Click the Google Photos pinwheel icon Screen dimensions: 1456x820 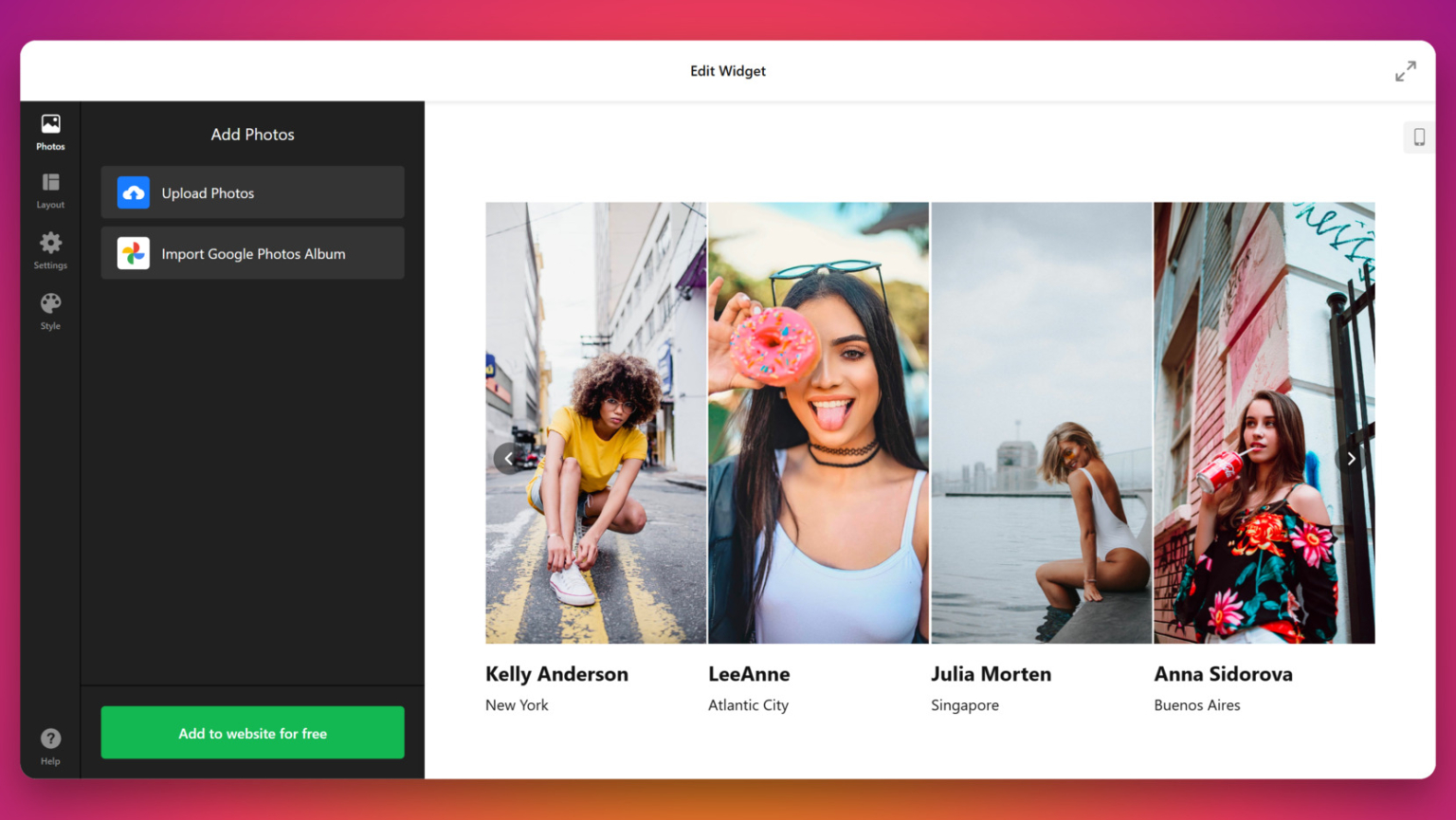133,253
